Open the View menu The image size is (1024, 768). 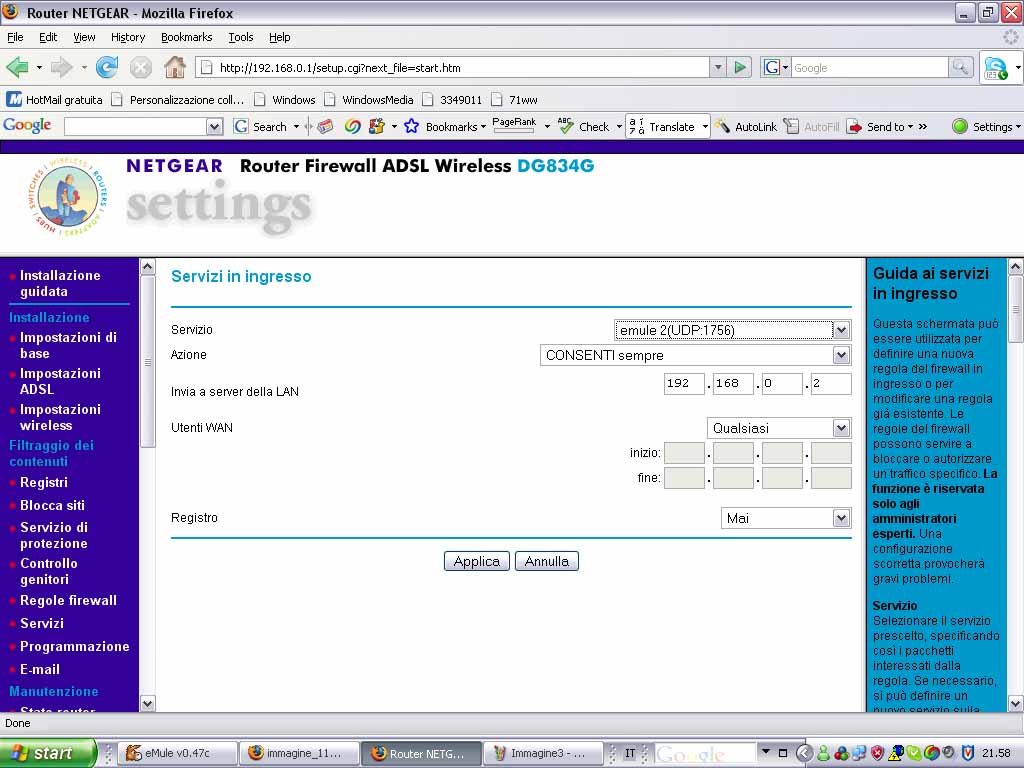pos(84,37)
